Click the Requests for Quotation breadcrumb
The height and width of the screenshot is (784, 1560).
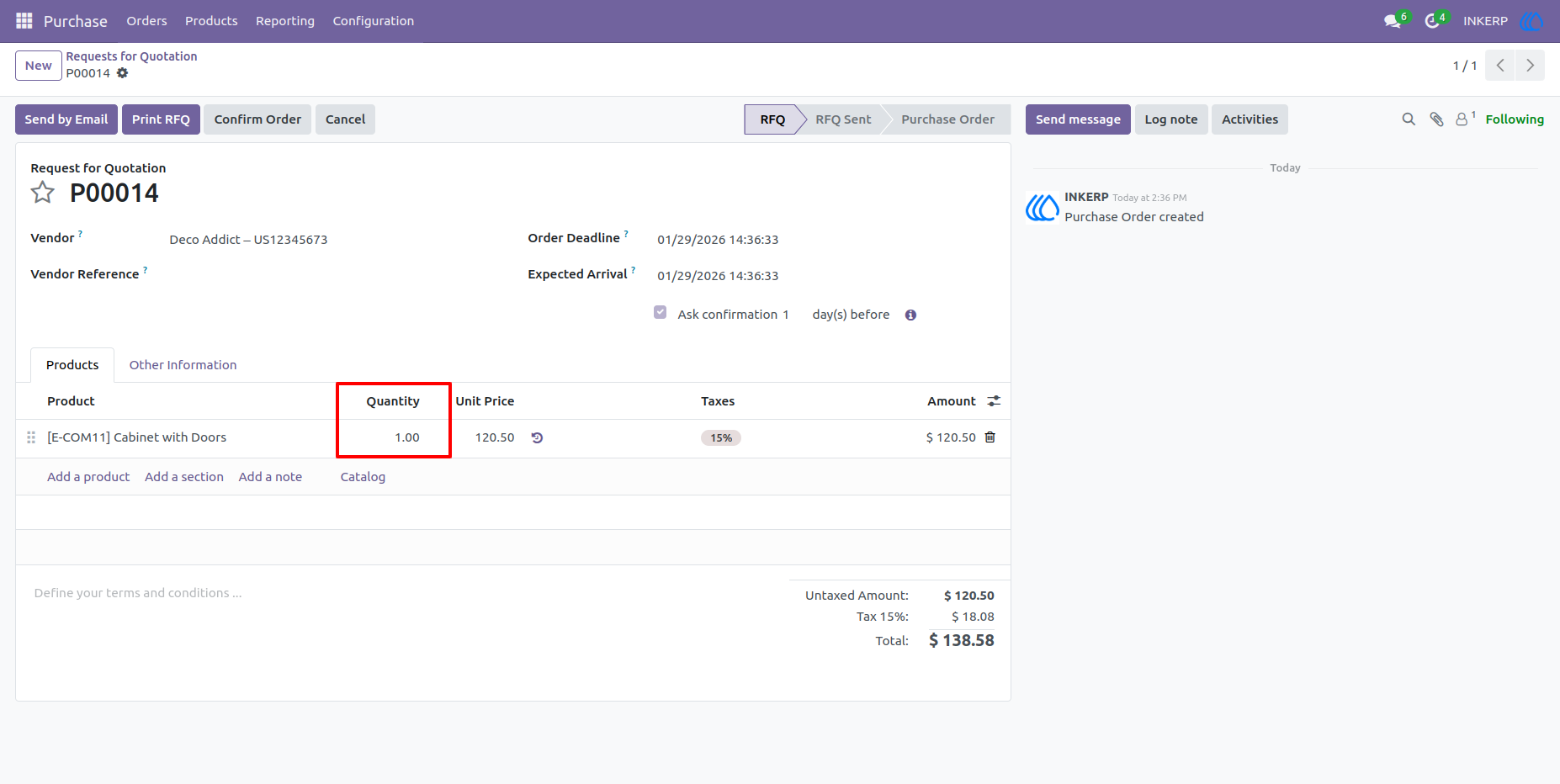(x=131, y=56)
